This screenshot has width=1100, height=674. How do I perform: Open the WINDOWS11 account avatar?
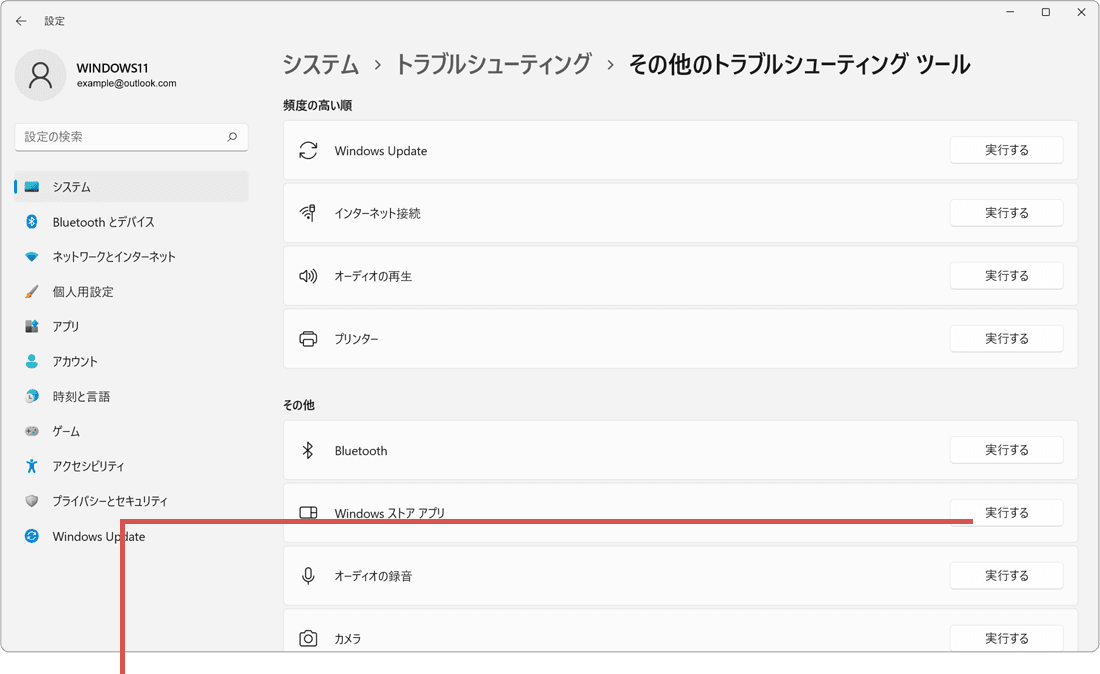(x=40, y=75)
